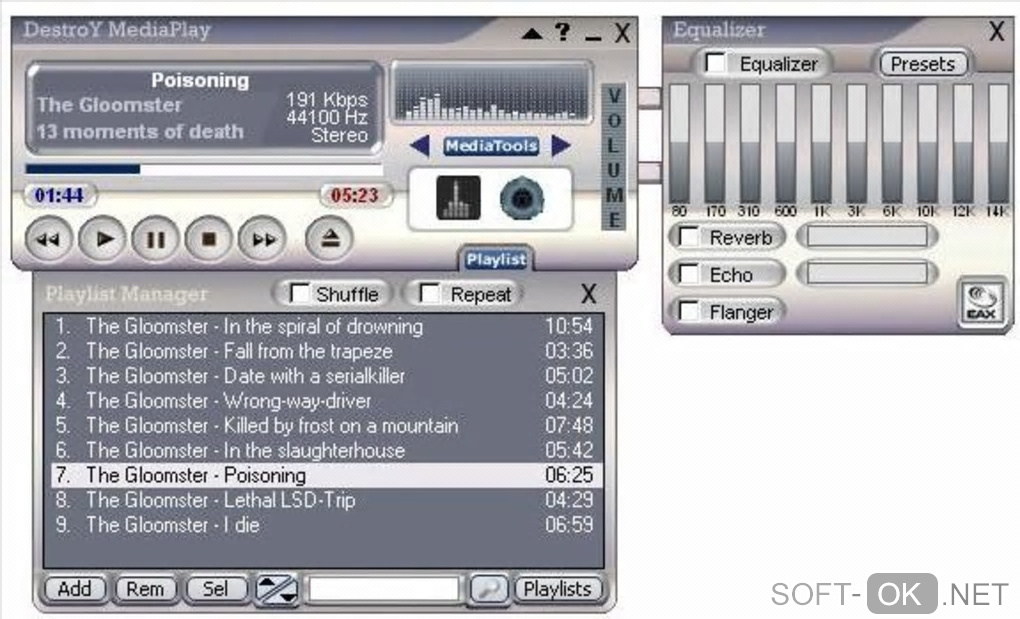Close the Playlist Manager panel
The width and height of the screenshot is (1020, 619).
coord(589,294)
